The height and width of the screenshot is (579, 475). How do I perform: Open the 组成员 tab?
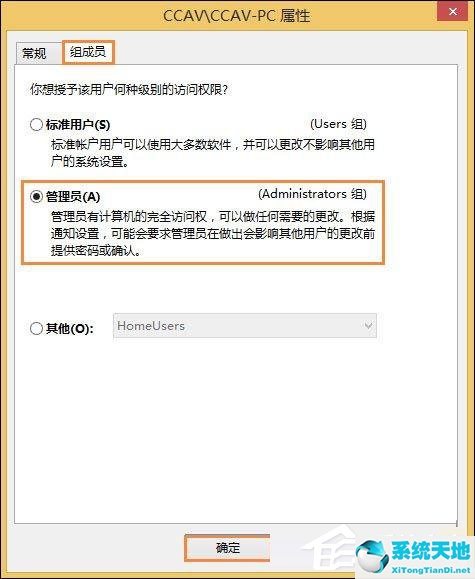[88, 52]
